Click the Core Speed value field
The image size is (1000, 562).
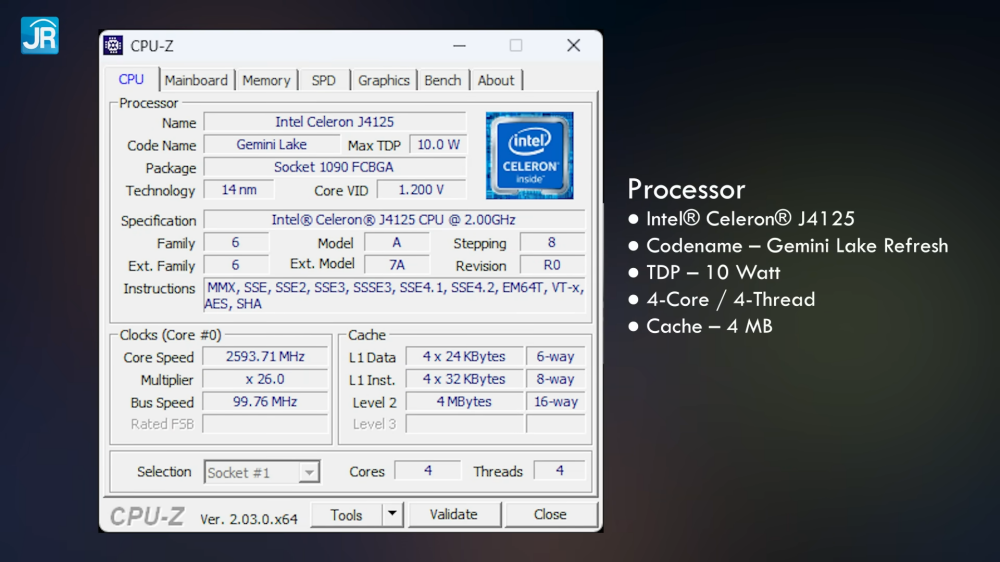click(x=265, y=357)
